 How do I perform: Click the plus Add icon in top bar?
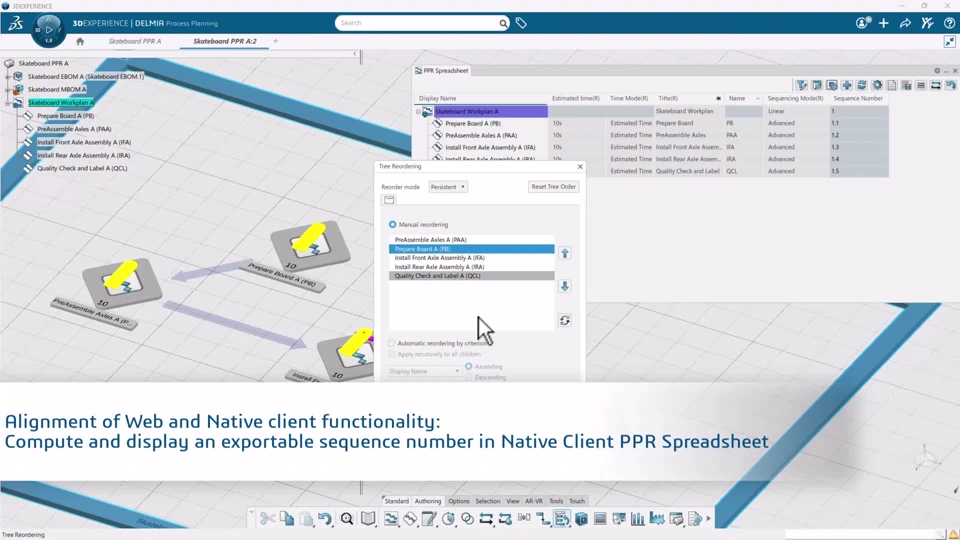point(883,23)
